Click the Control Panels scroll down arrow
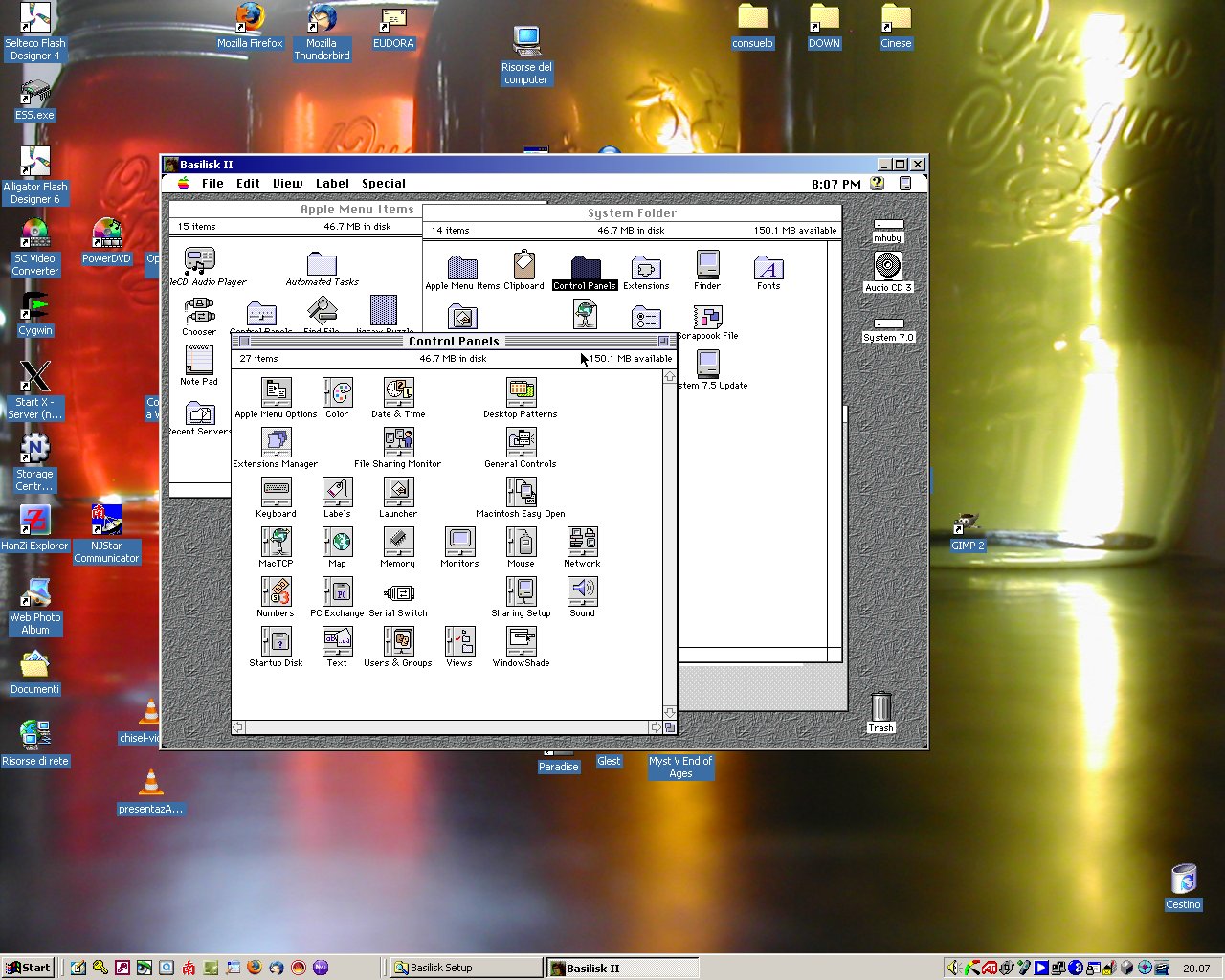The image size is (1225, 980). pos(670,713)
